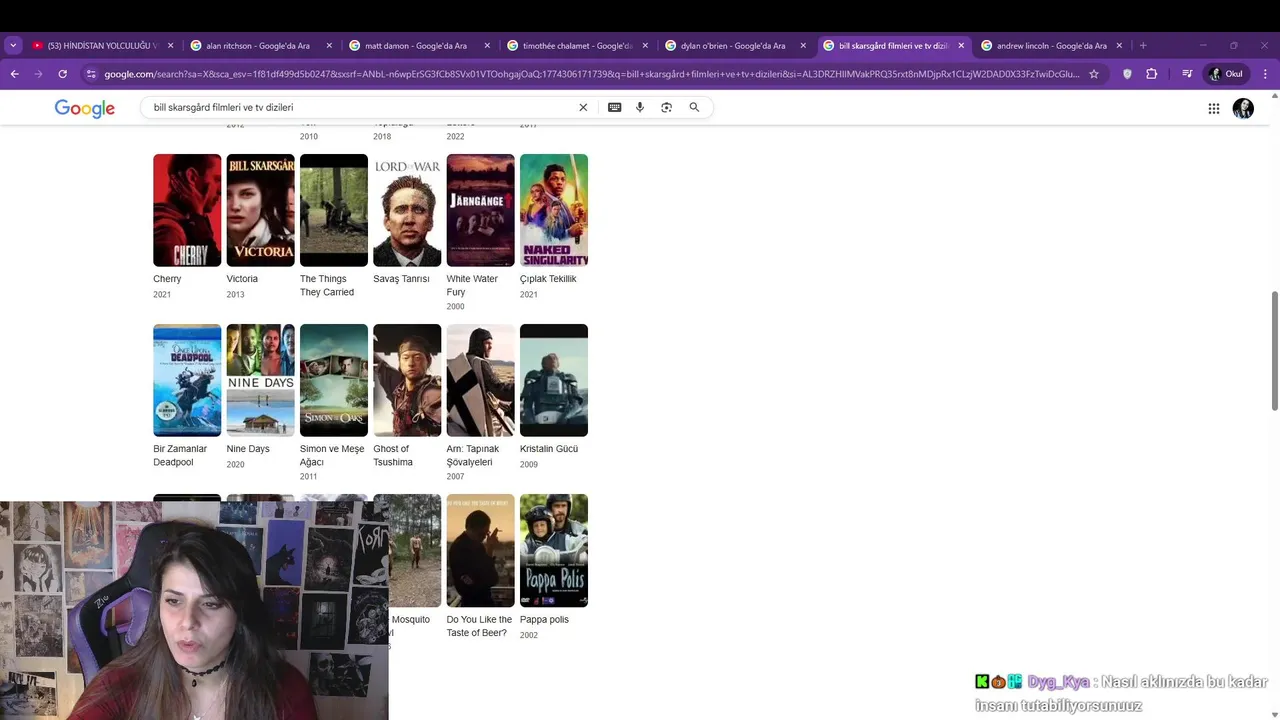Click the Pappa polis title link
This screenshot has height=720, width=1280.
pyautogui.click(x=544, y=620)
